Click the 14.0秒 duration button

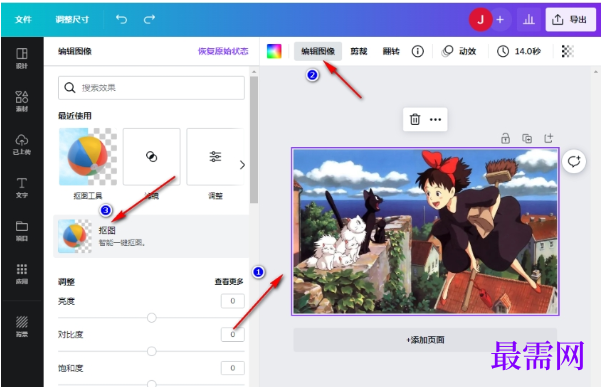[519, 51]
